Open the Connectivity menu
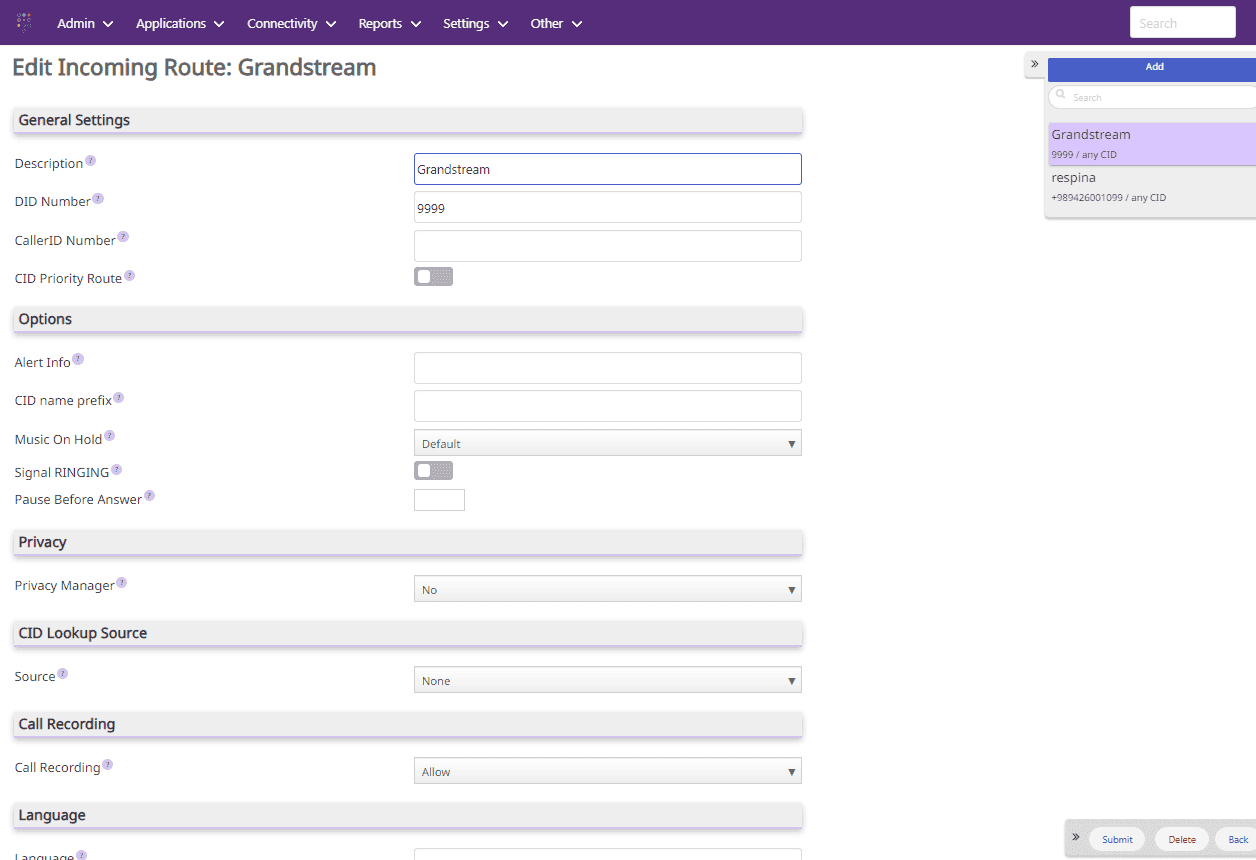1256x860 pixels. pos(291,23)
